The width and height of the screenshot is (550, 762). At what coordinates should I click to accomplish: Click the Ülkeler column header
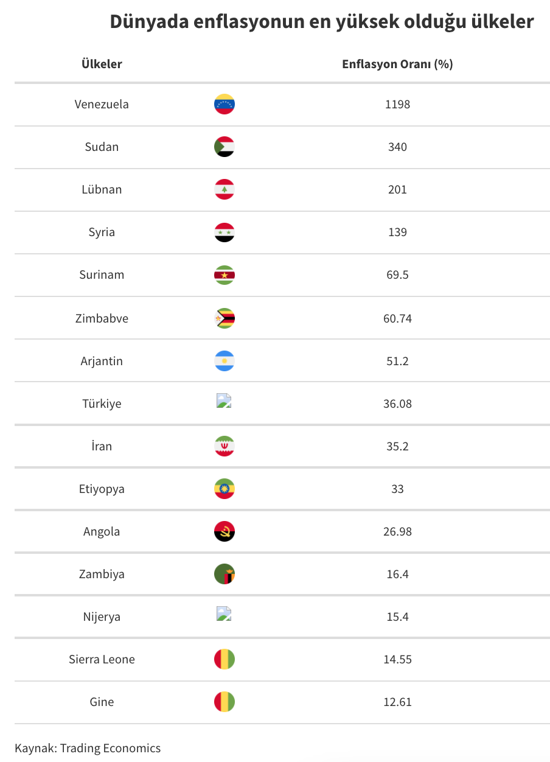pos(102,64)
